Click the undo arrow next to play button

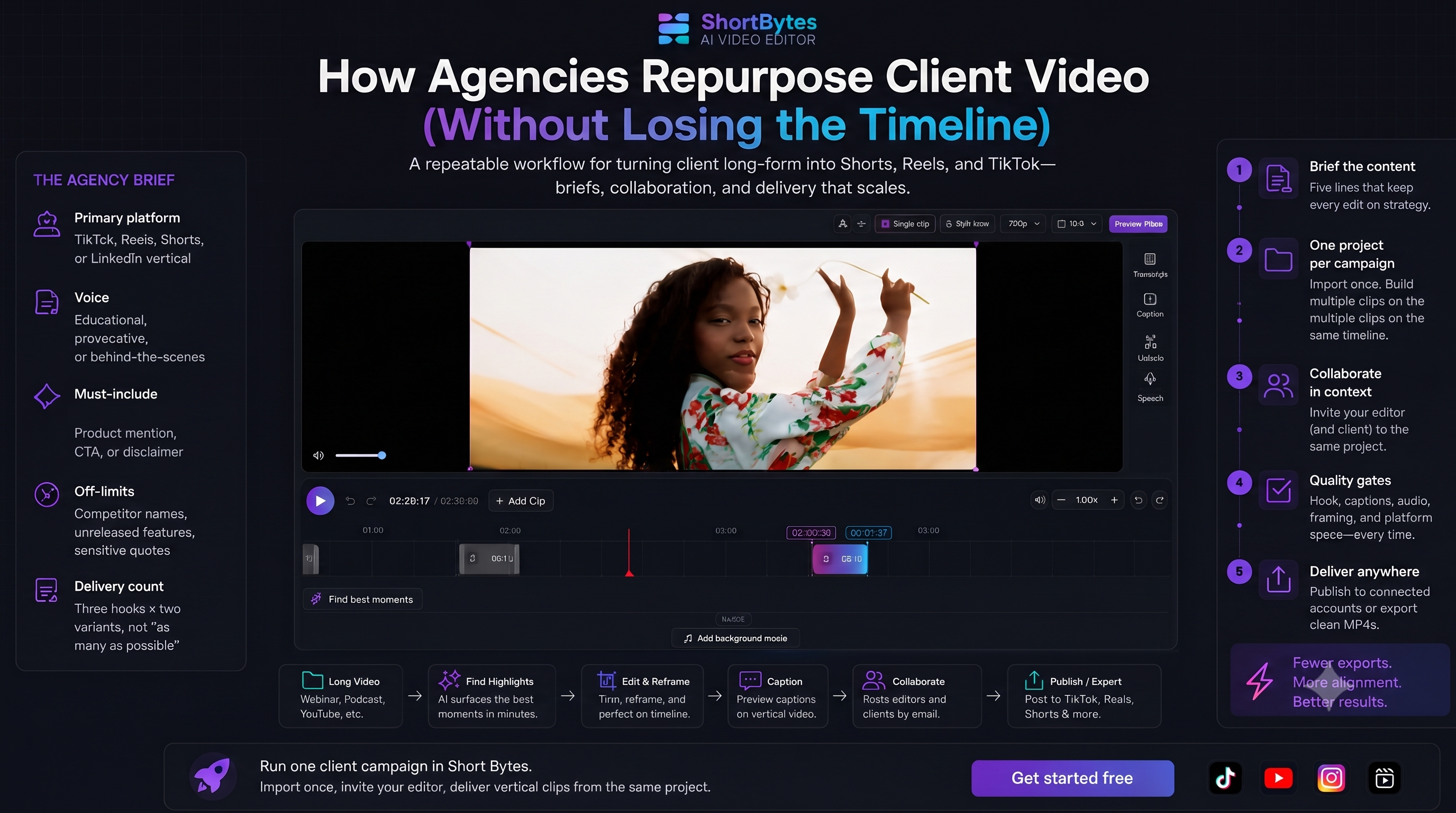tap(350, 501)
